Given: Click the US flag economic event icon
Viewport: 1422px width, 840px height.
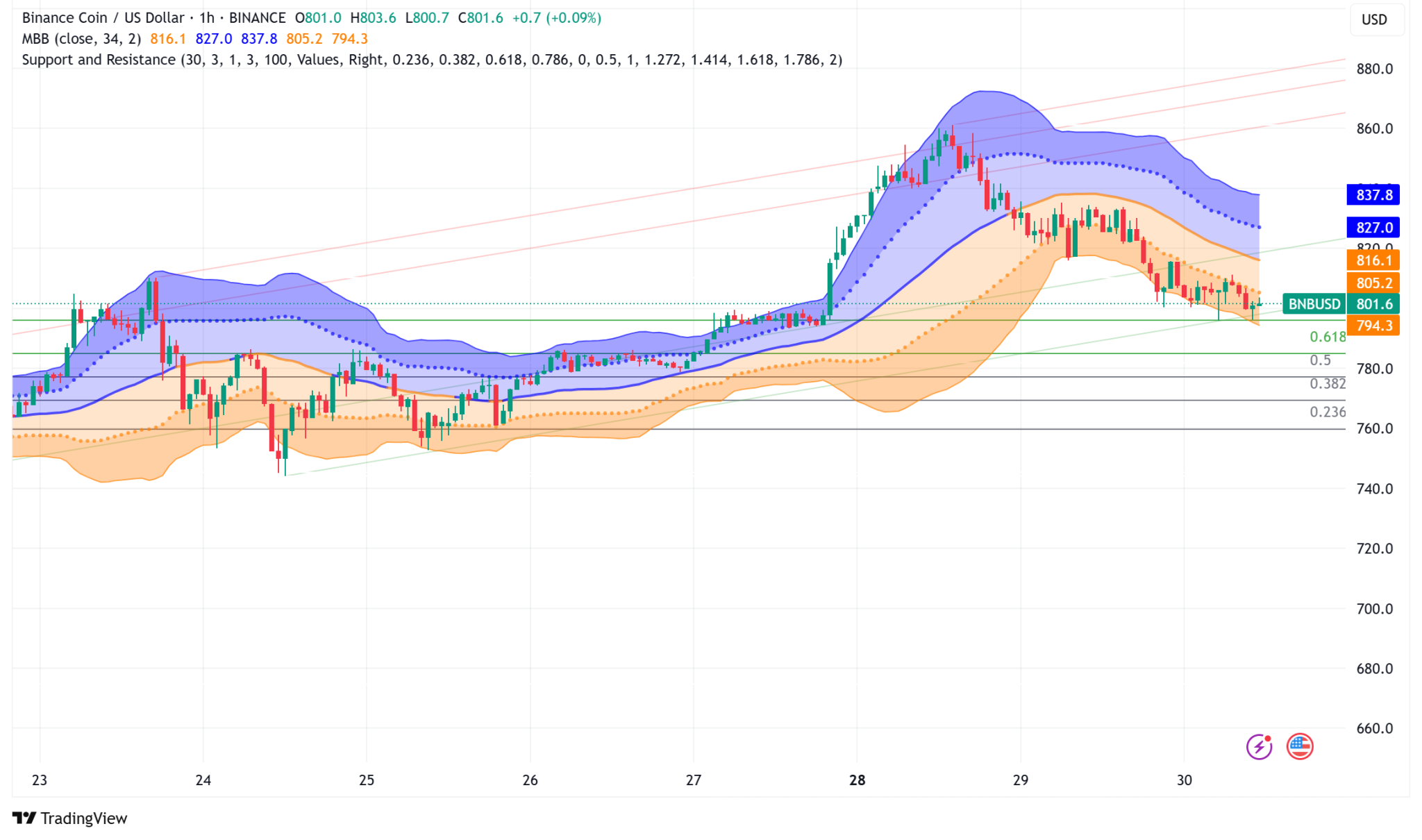Looking at the screenshot, I should point(1300,747).
